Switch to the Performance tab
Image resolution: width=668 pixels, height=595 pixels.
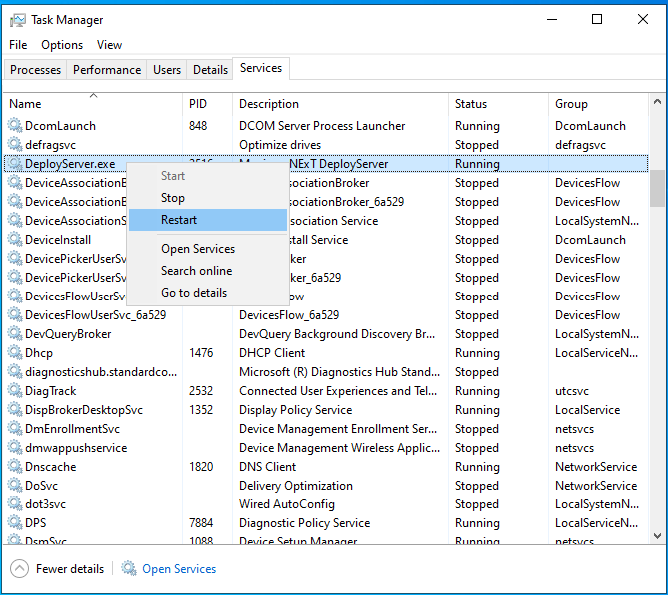pyautogui.click(x=107, y=69)
